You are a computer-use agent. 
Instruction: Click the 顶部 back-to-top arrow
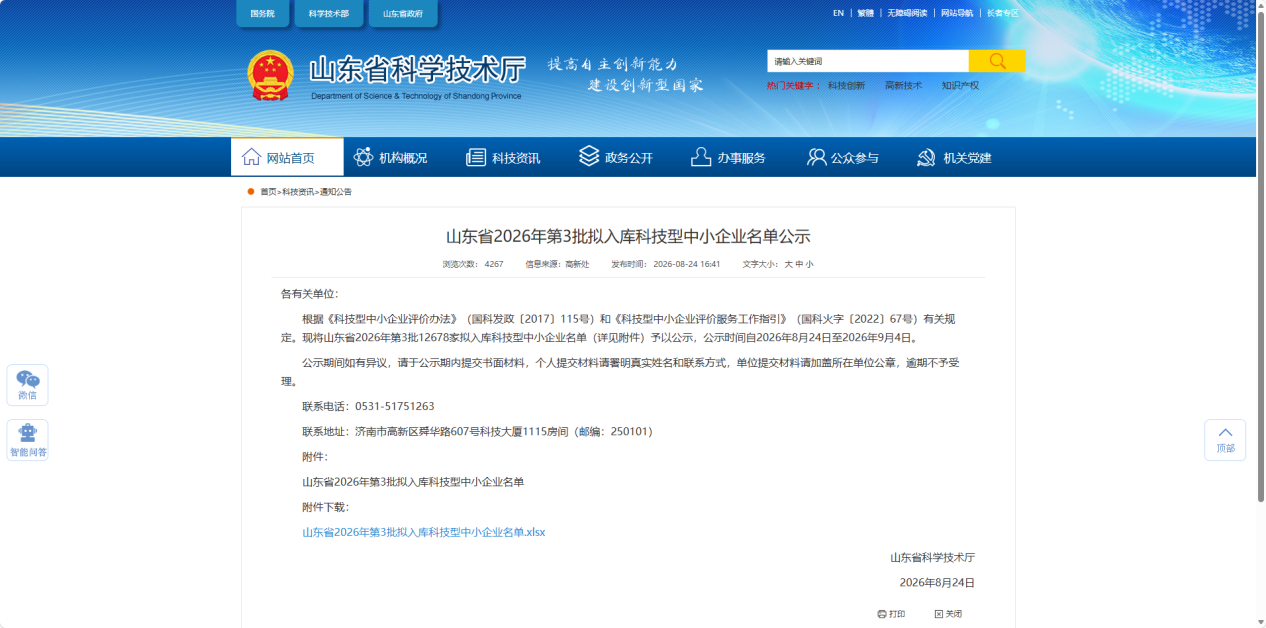click(1225, 440)
